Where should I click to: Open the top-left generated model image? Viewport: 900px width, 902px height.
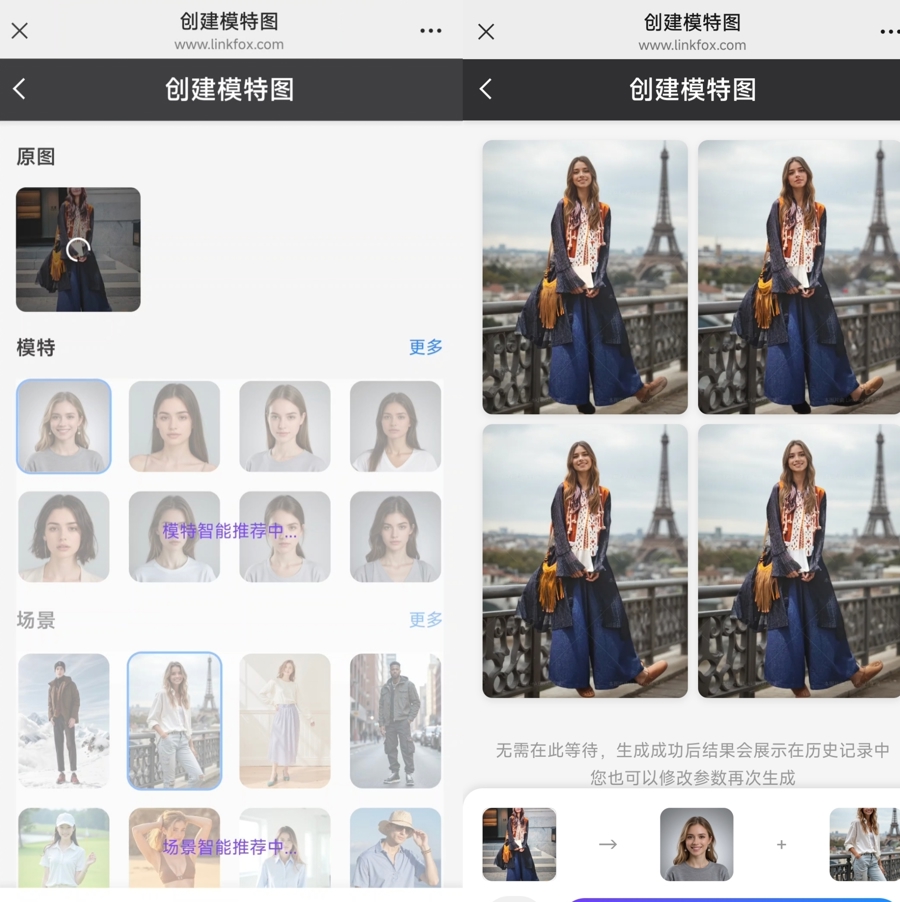(x=585, y=277)
